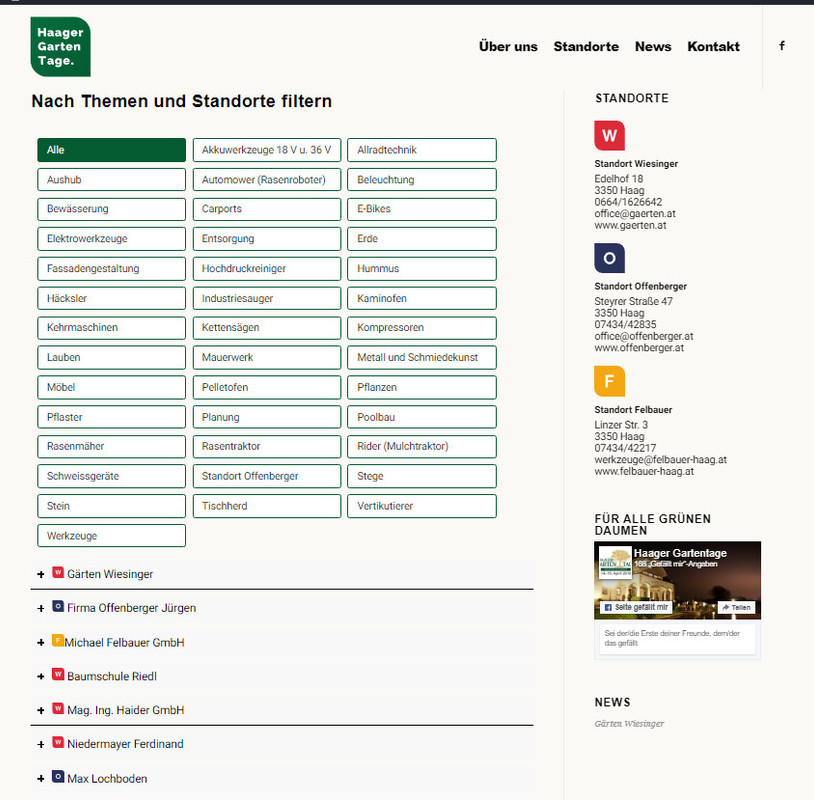Click the blue O Standort Offenberger icon
Image resolution: width=814 pixels, height=800 pixels.
(609, 258)
